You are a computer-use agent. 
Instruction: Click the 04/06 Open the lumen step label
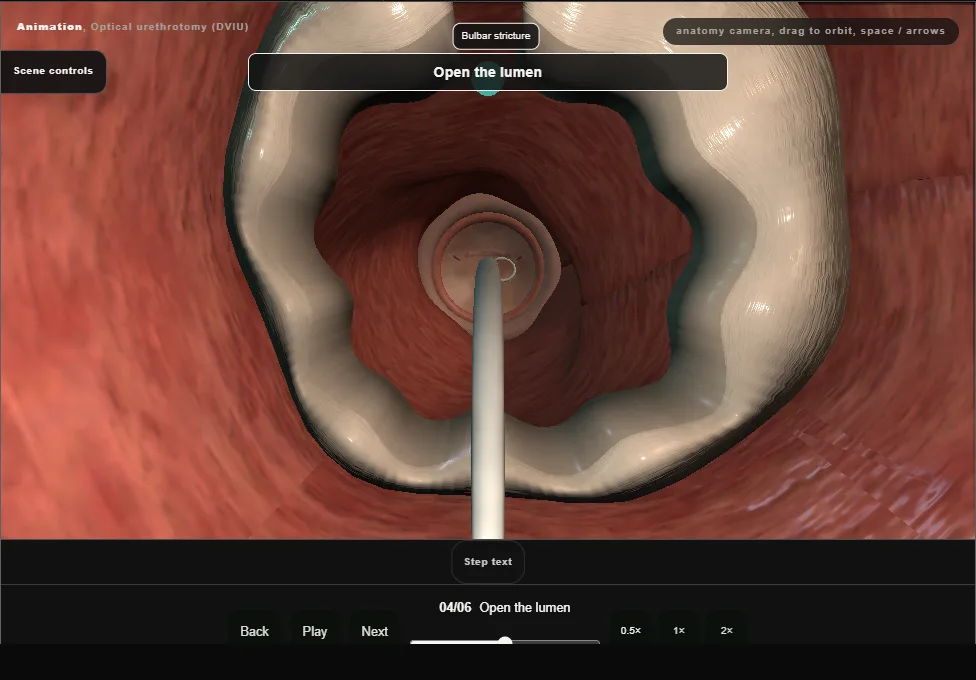click(504, 607)
